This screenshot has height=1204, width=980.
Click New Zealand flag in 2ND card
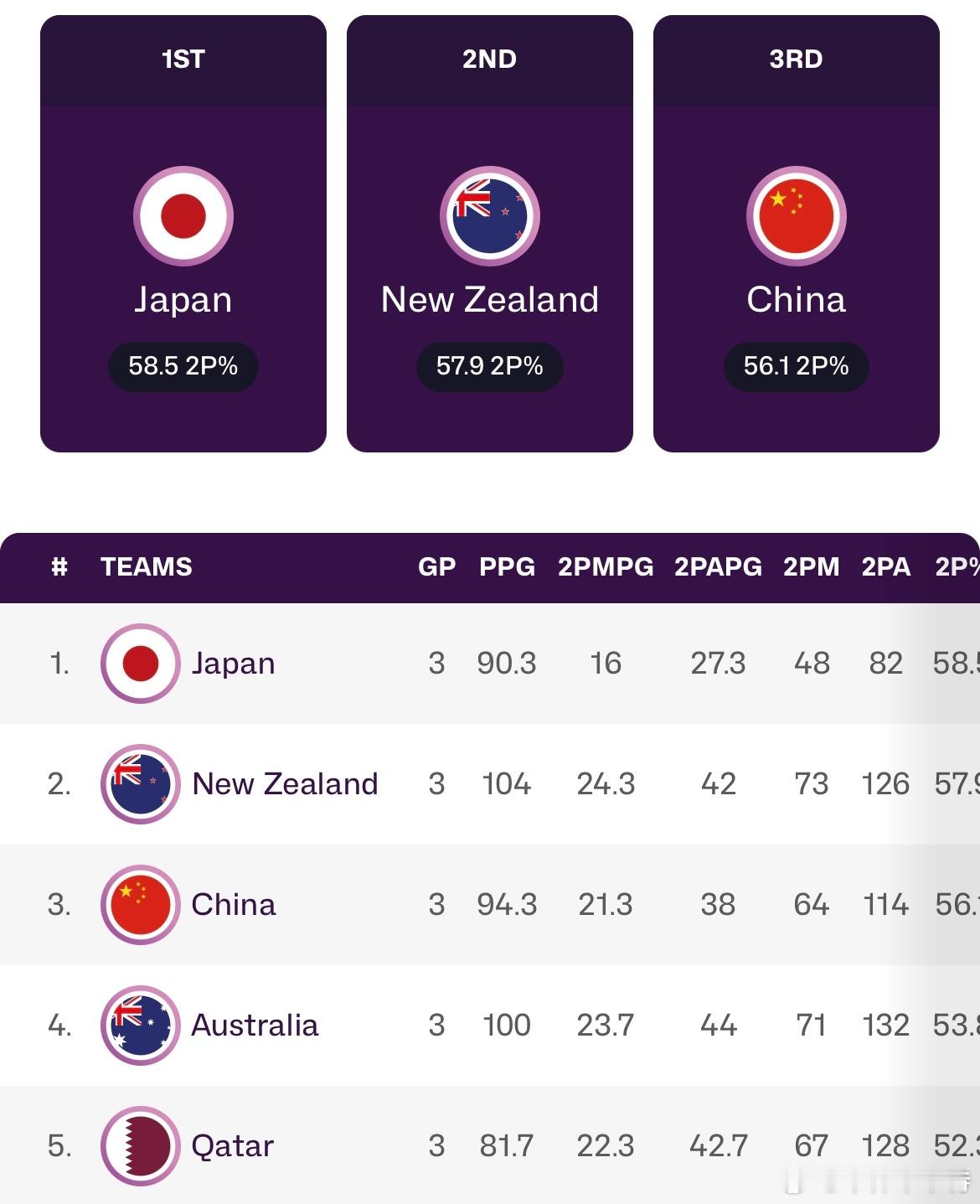point(490,216)
